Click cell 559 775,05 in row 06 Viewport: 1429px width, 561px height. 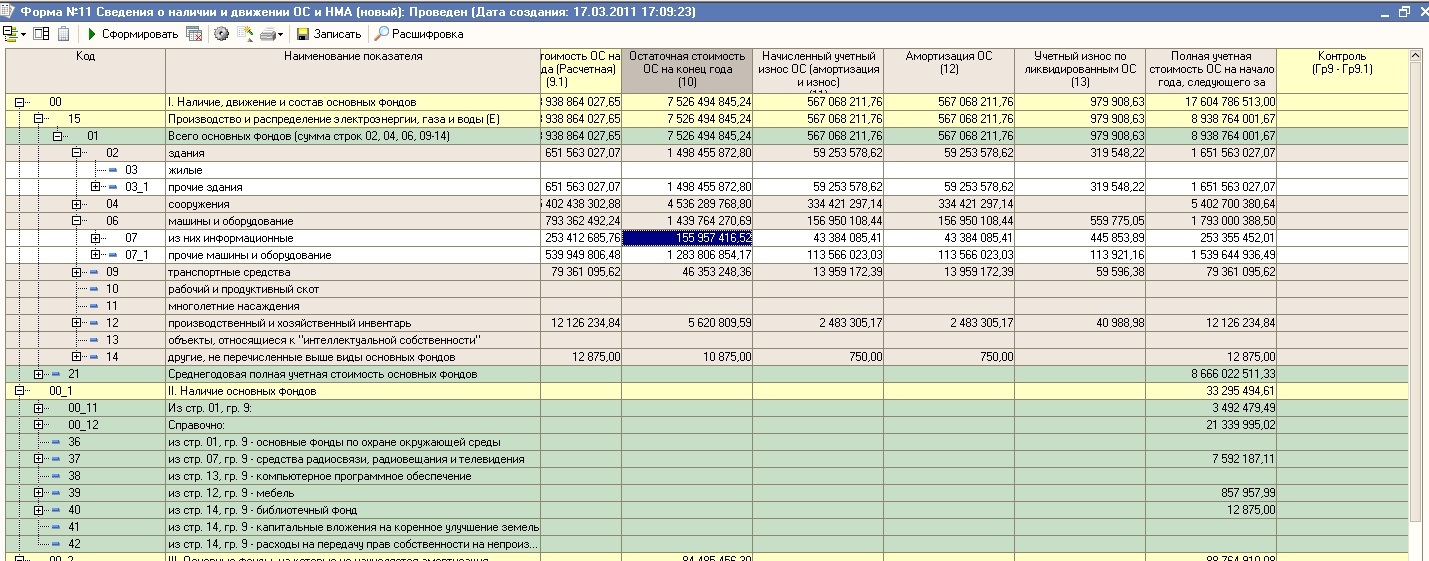(1080, 221)
